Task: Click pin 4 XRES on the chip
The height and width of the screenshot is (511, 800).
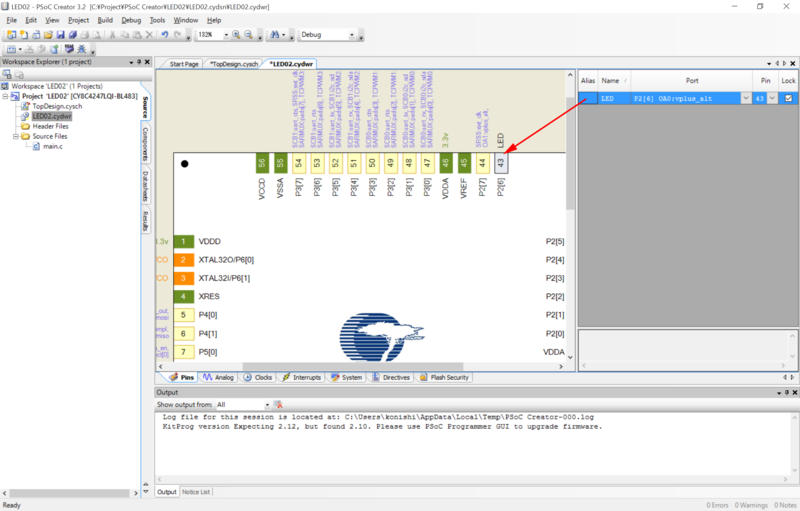Action: pos(184,296)
